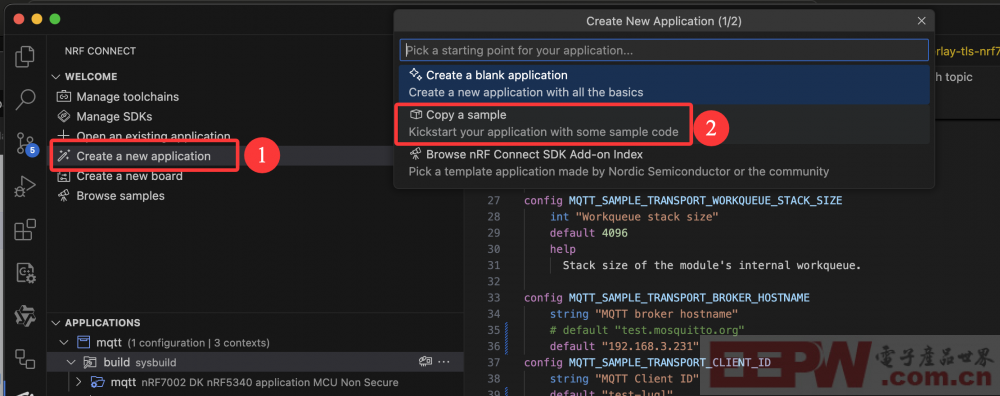Expand the mqtt nRF7002 DK context node
This screenshot has height=396, width=1000.
click(78, 383)
